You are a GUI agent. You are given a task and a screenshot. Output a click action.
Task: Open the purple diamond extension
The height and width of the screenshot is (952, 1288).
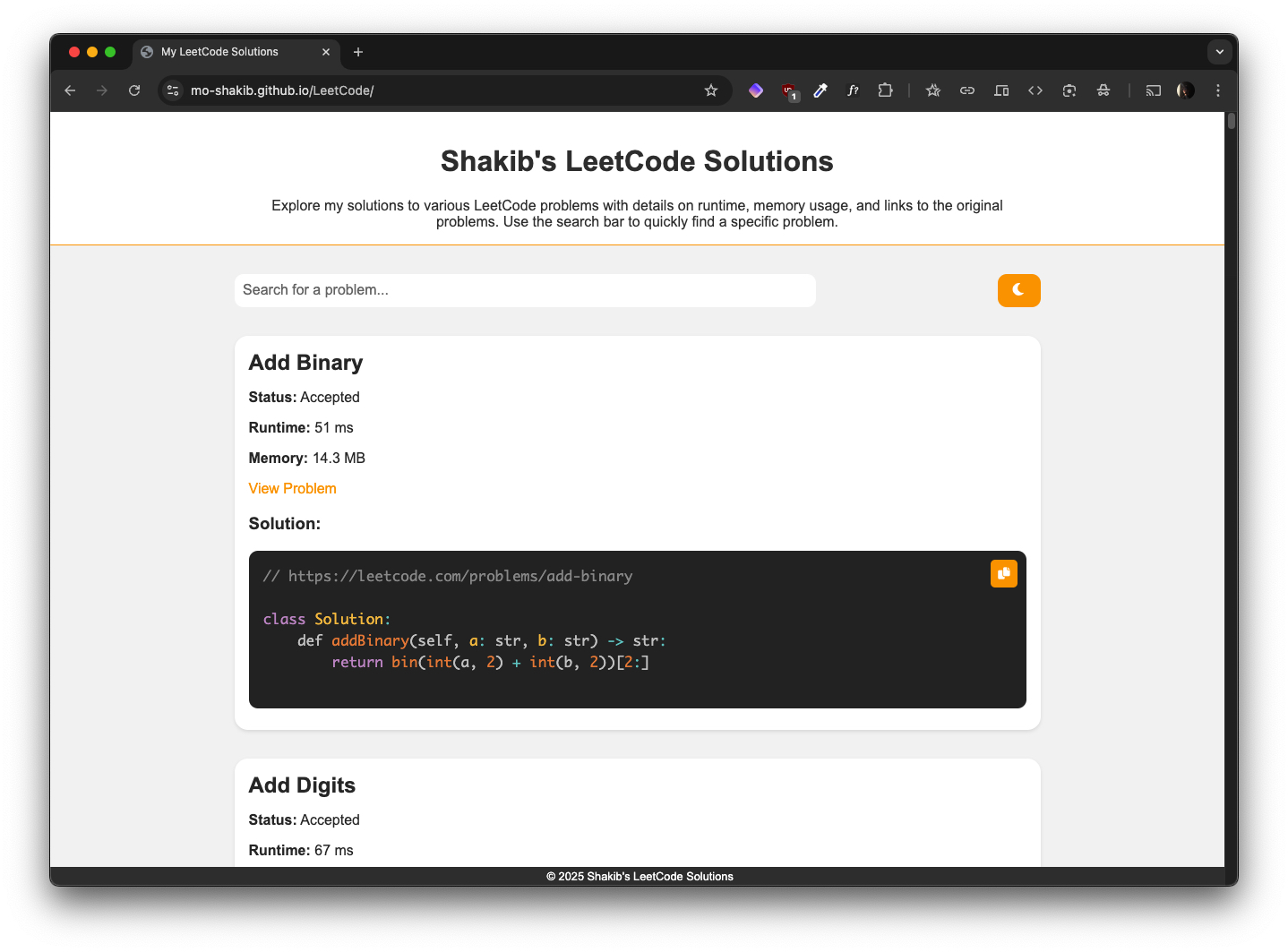(756, 90)
